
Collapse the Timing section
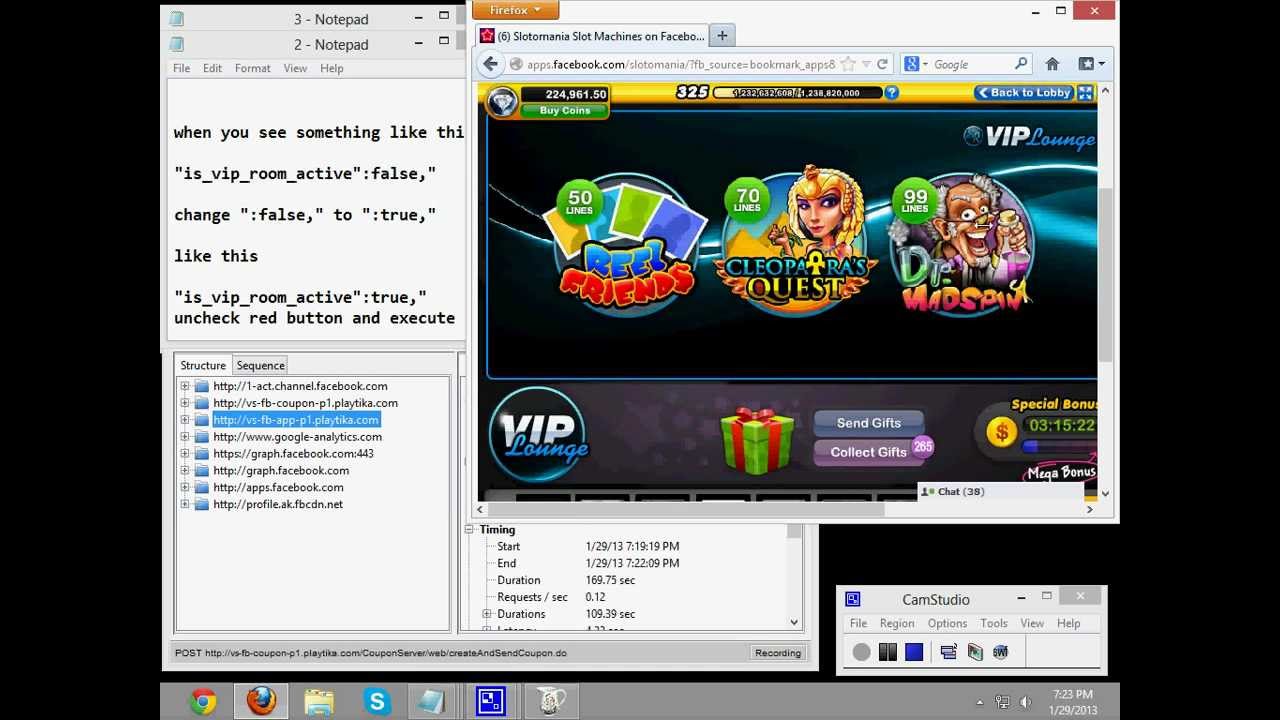coord(469,530)
